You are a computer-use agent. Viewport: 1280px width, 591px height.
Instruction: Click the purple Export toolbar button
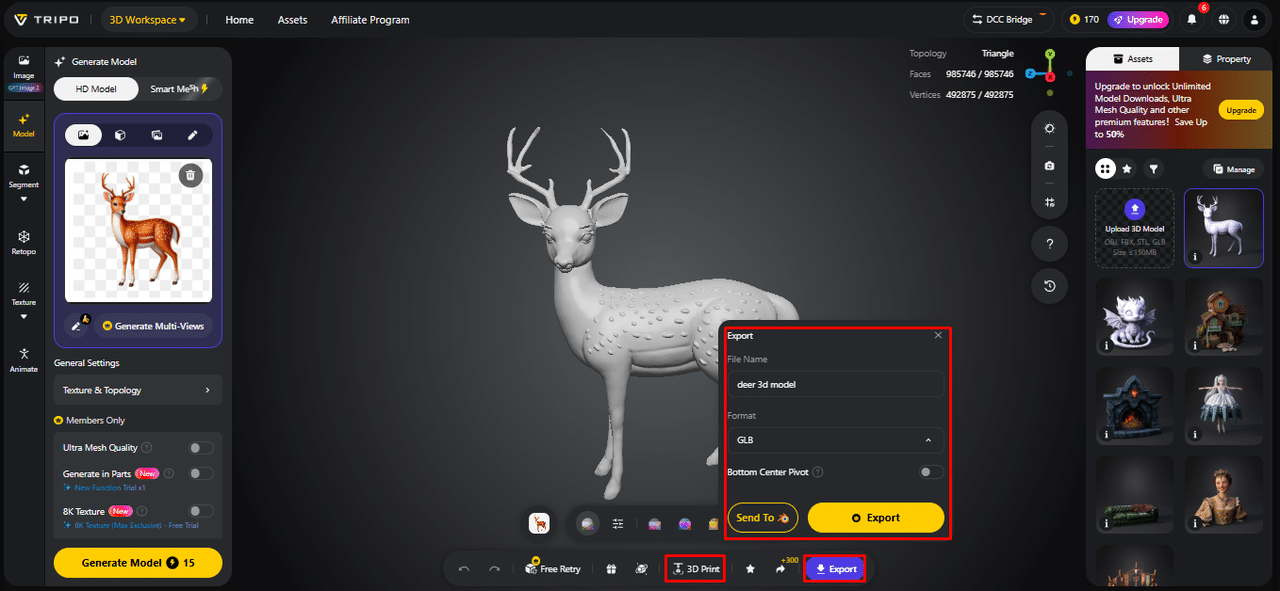[836, 569]
